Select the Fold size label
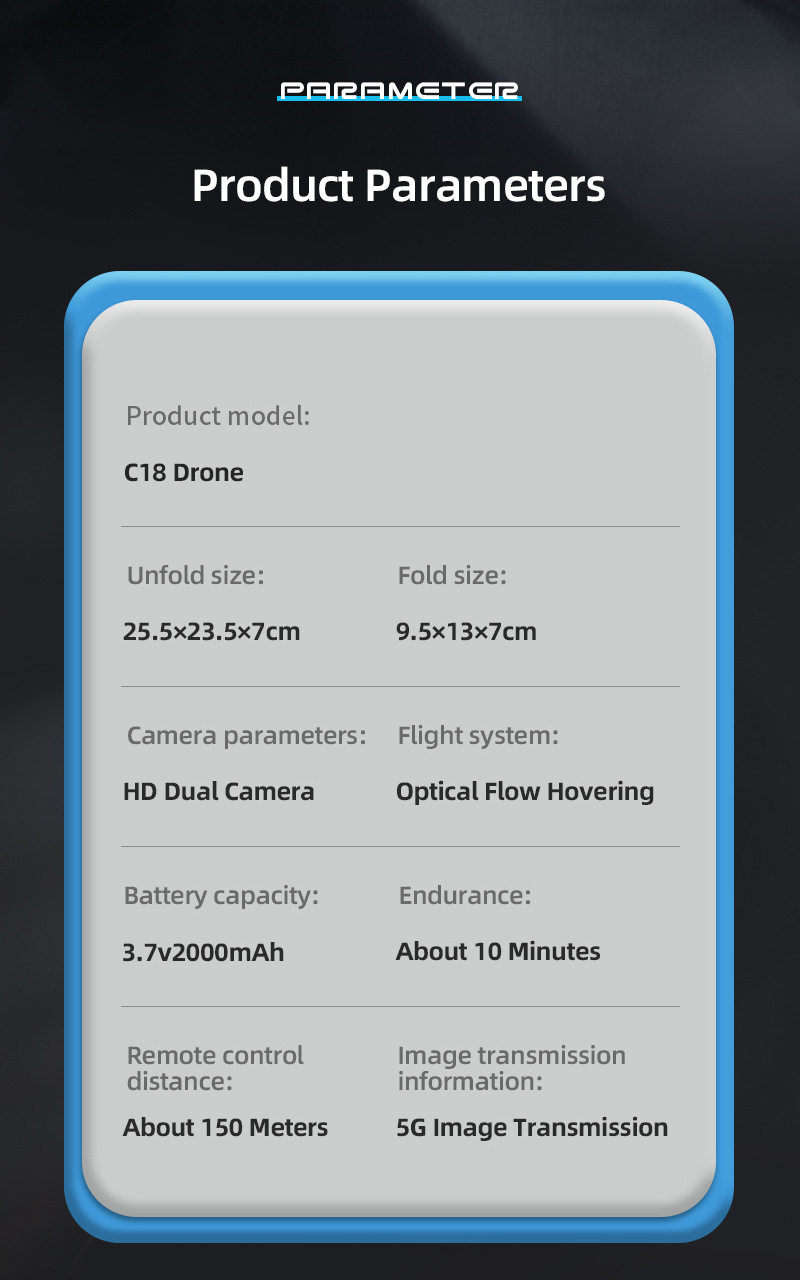The image size is (800, 1280). pos(452,576)
